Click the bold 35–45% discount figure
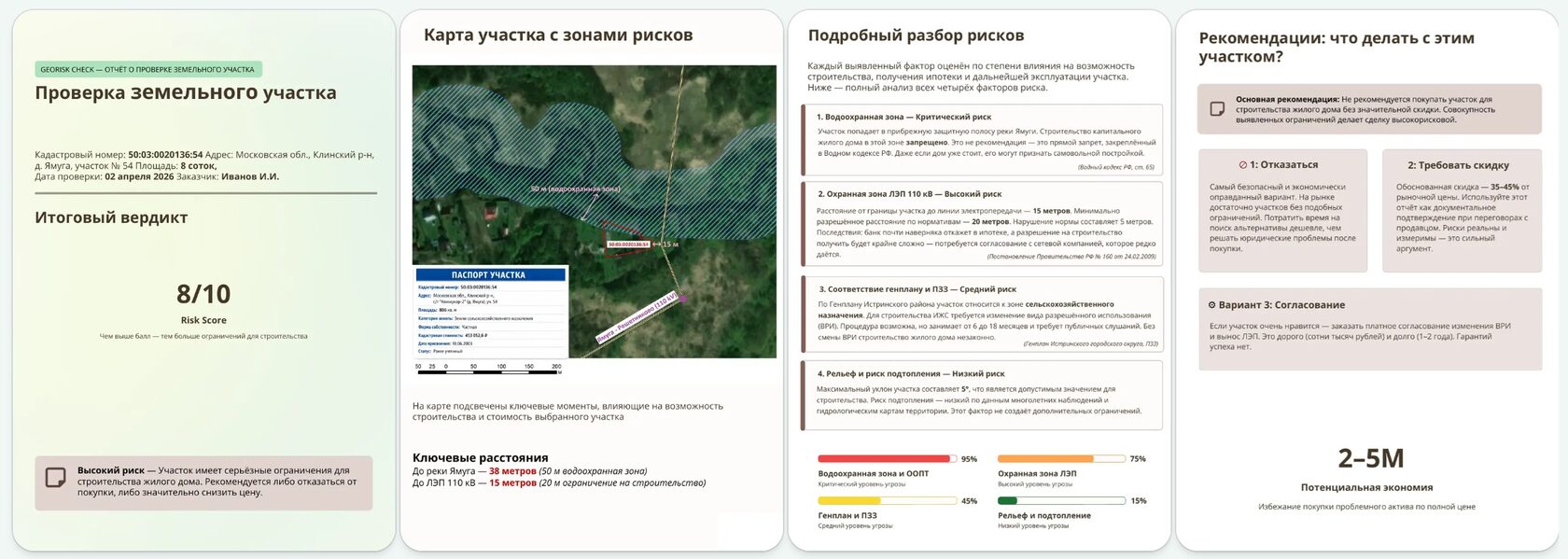This screenshot has width=1568, height=559. click(x=1505, y=187)
